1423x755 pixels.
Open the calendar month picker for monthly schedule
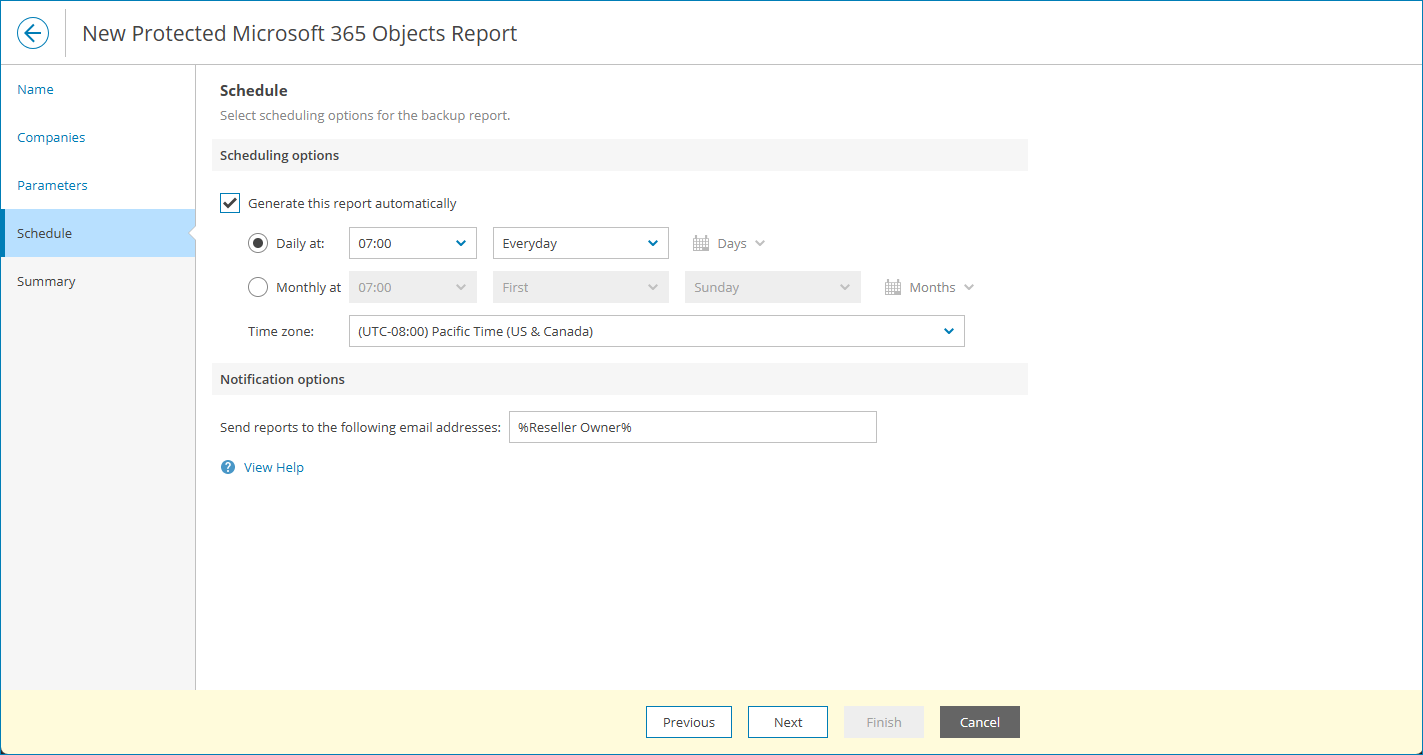tap(890, 287)
